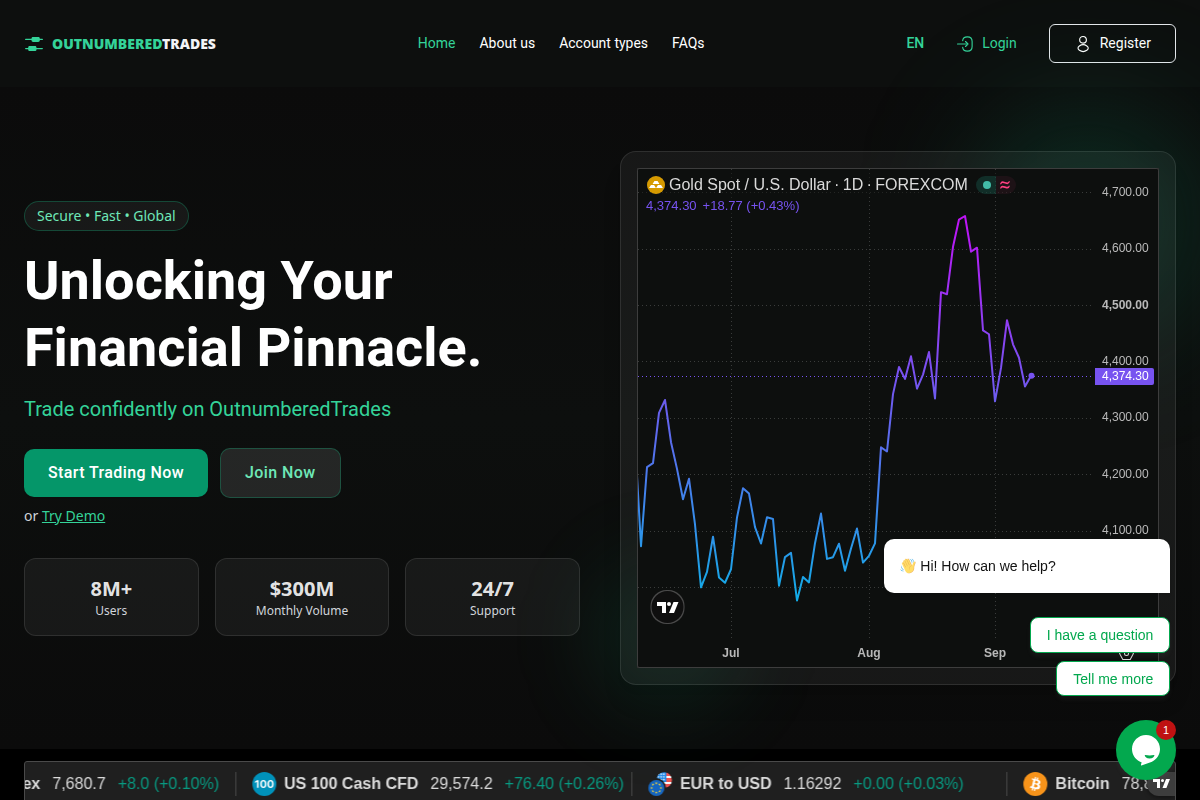Image resolution: width=1200 pixels, height=800 pixels.
Task: Click the 4,374.30 +18.77 (+0.43%) values
Action: coord(723,206)
